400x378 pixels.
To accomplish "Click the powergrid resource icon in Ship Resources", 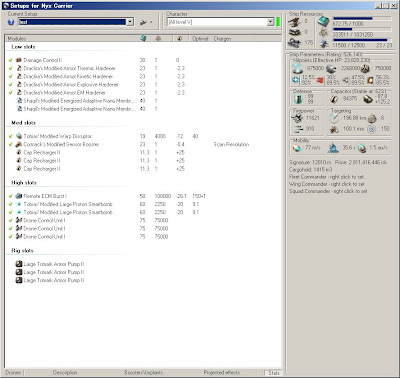I will 323,33.
